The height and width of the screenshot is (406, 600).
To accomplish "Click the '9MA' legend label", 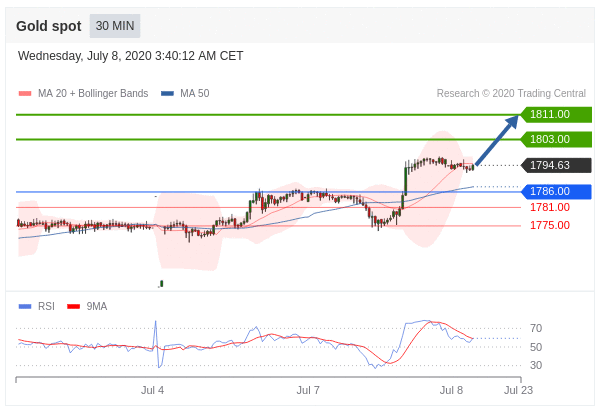I will click(97, 307).
